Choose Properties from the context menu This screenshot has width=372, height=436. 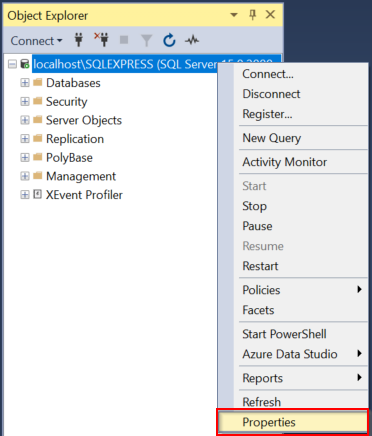coord(293,422)
